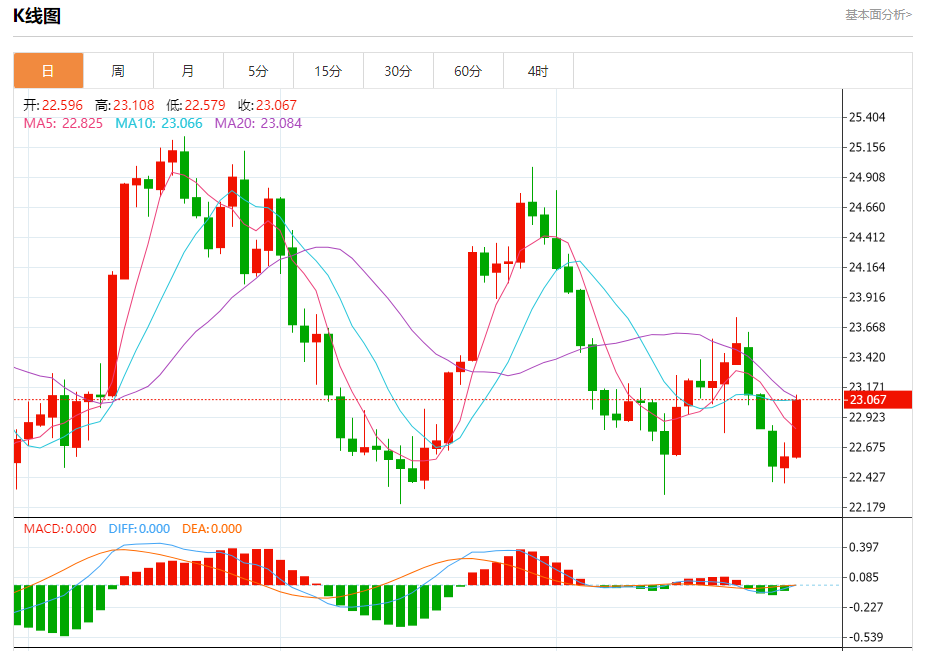Click the 24.164 price axis label
This screenshot has height=651, width=925.
(x=867, y=268)
